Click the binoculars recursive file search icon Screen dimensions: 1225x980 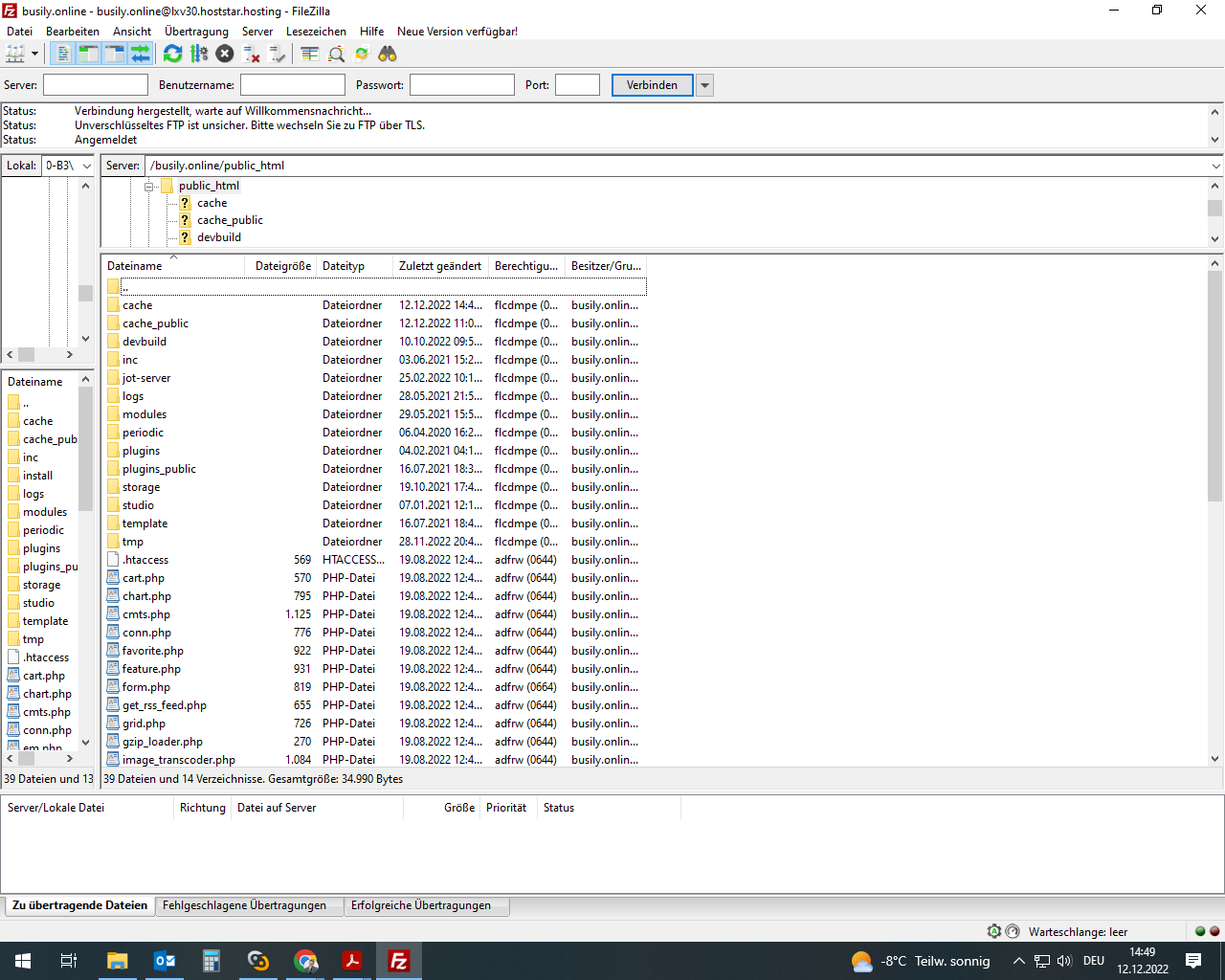(388, 55)
